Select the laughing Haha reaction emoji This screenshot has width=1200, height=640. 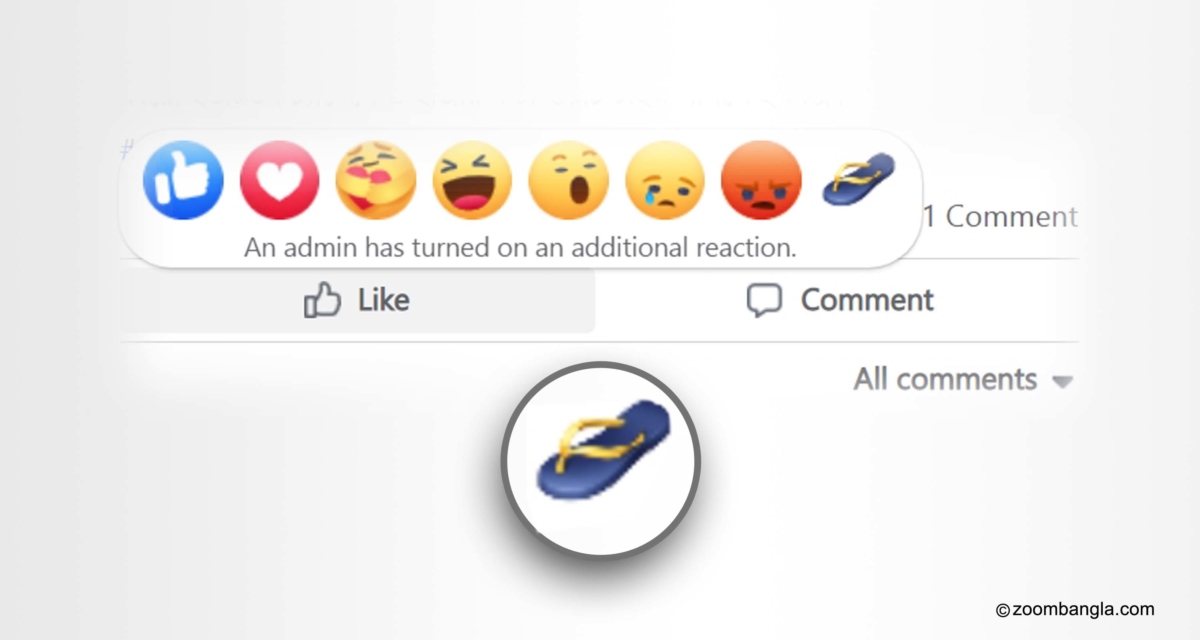click(x=472, y=180)
